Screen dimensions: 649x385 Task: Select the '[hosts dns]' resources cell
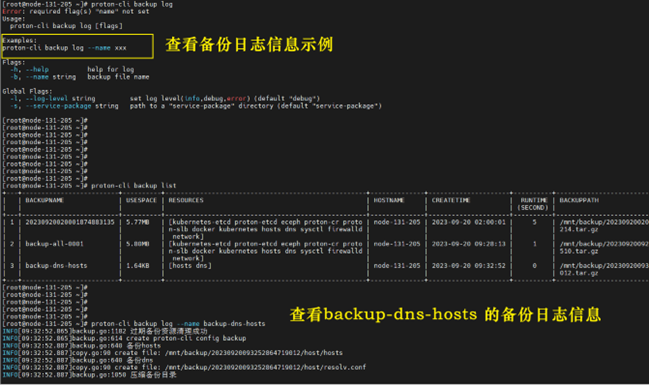190,266
